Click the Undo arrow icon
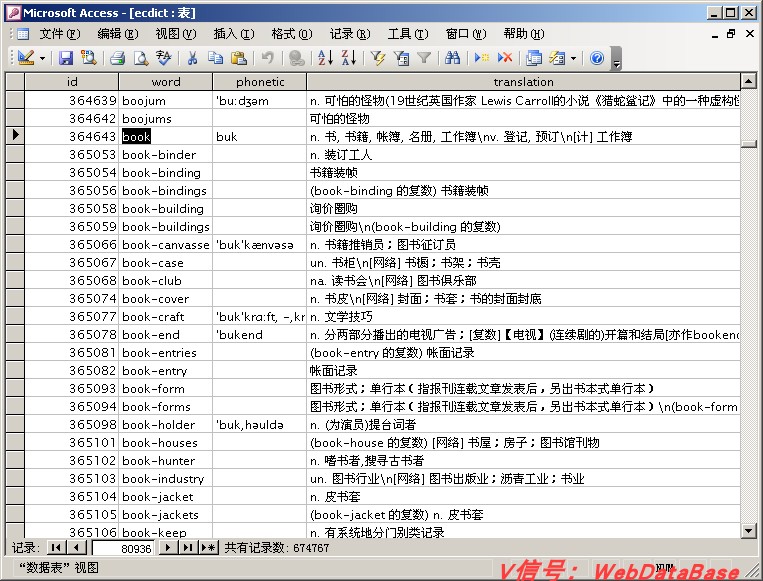Viewport: 763px width, 581px height. [267, 58]
